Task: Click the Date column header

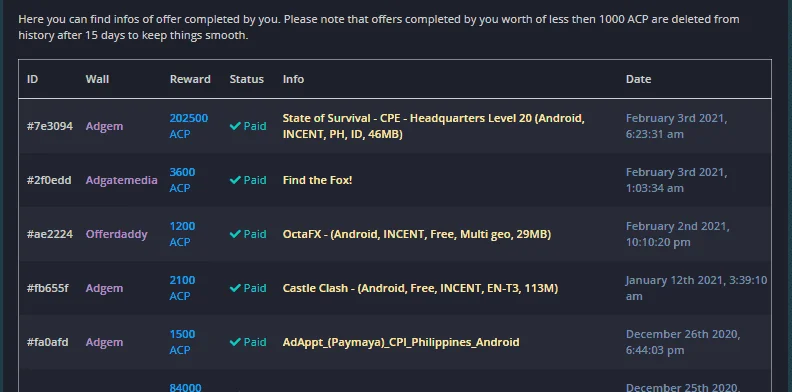Action: (638, 79)
